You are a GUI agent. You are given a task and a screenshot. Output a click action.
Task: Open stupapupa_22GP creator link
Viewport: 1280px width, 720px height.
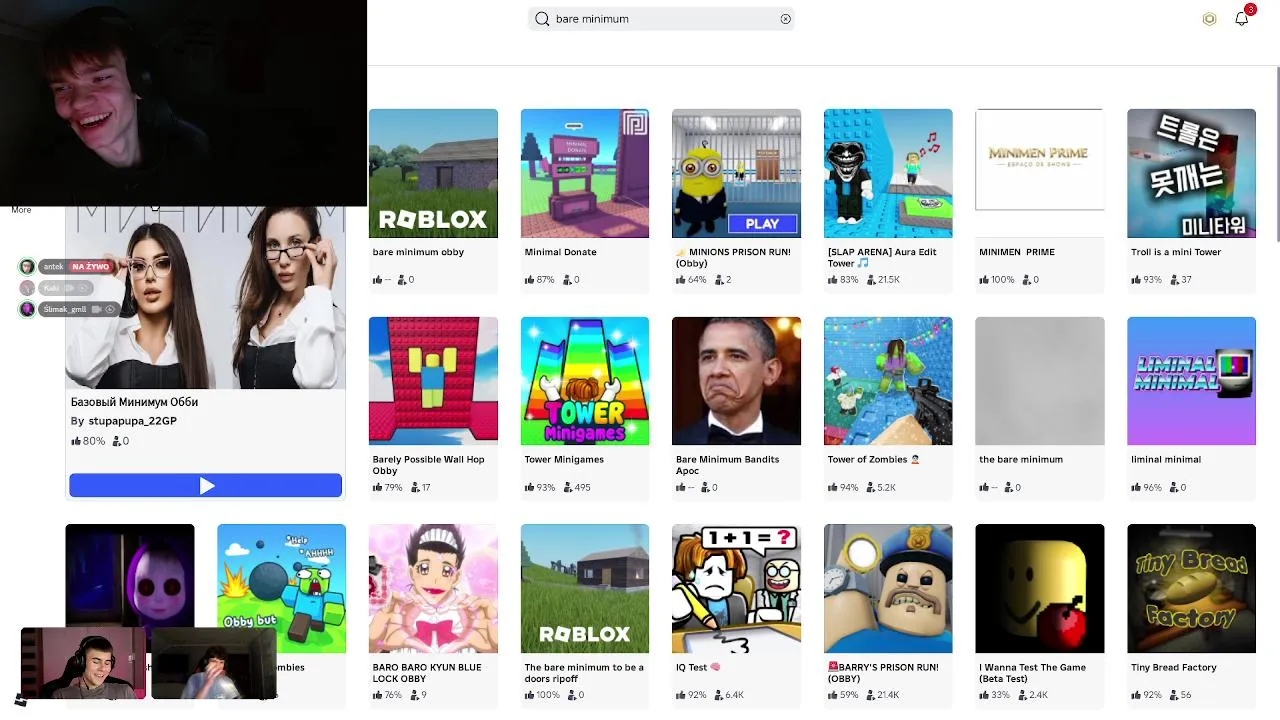(132, 421)
